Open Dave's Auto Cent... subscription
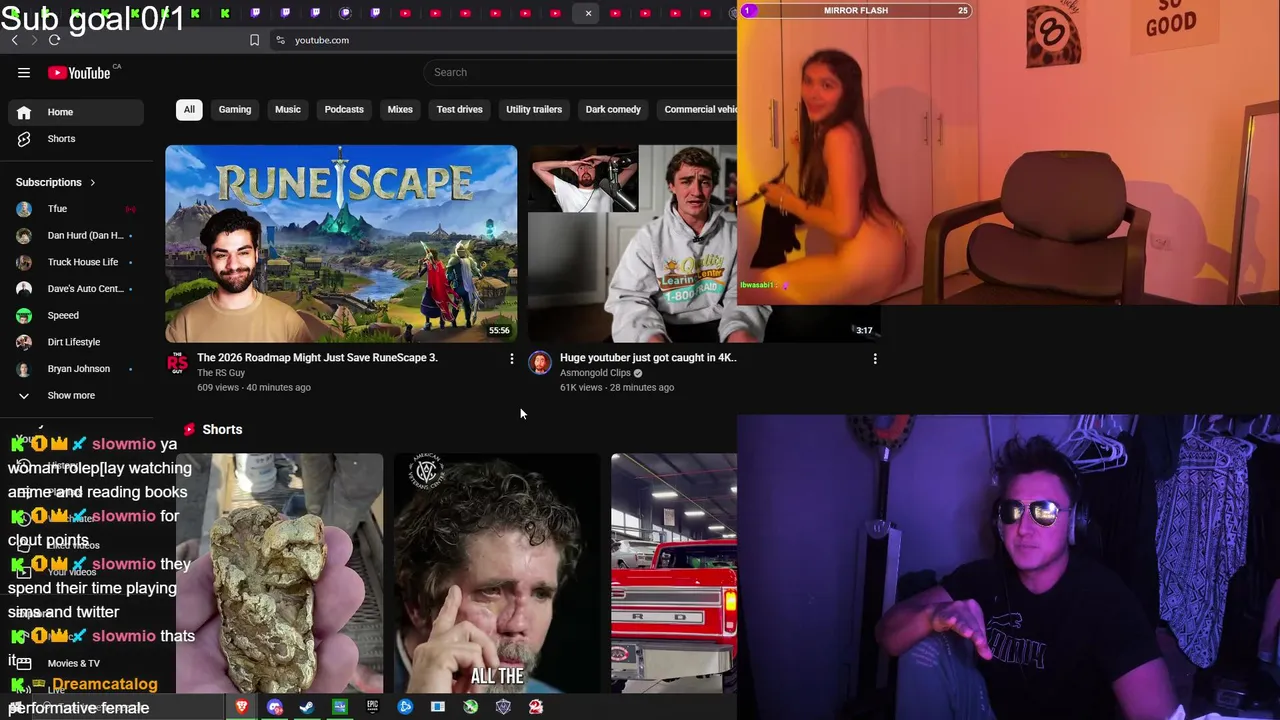The width and height of the screenshot is (1280, 720). point(76,289)
